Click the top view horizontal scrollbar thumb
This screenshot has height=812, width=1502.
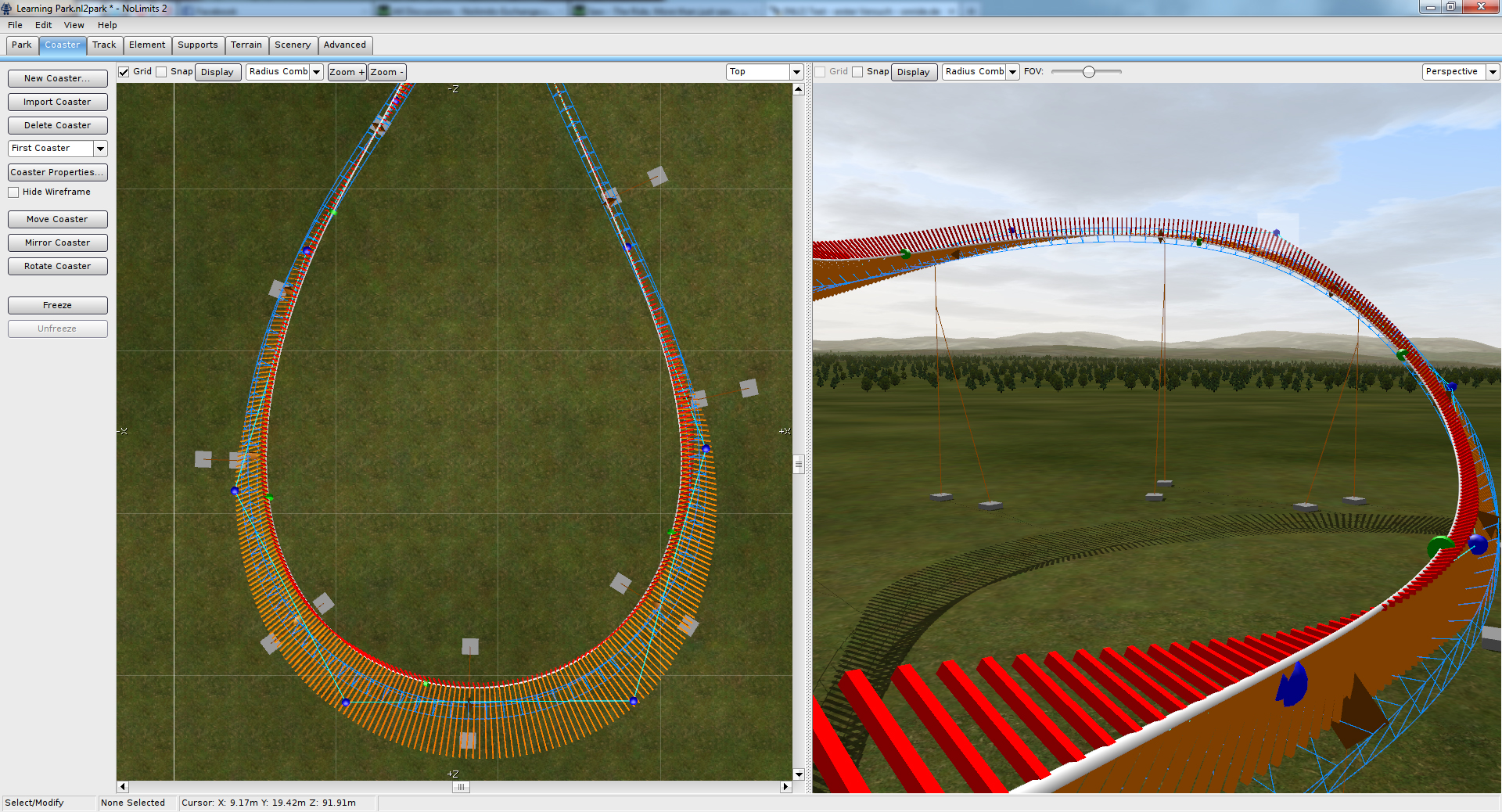[x=461, y=787]
